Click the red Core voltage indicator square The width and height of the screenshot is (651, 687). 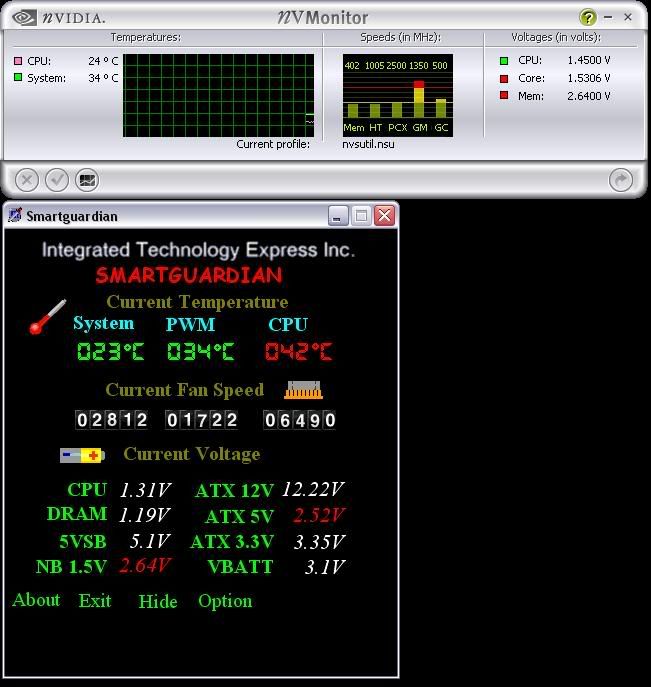[x=504, y=78]
